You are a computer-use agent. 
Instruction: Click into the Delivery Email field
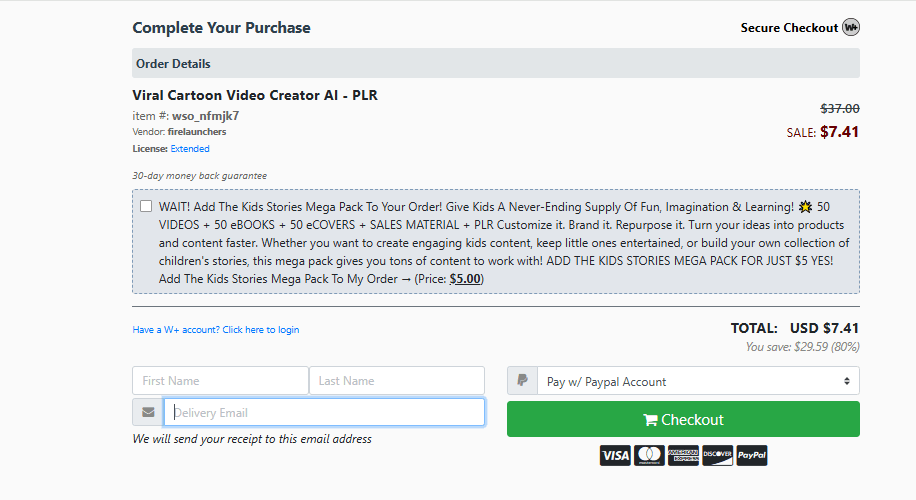point(324,412)
